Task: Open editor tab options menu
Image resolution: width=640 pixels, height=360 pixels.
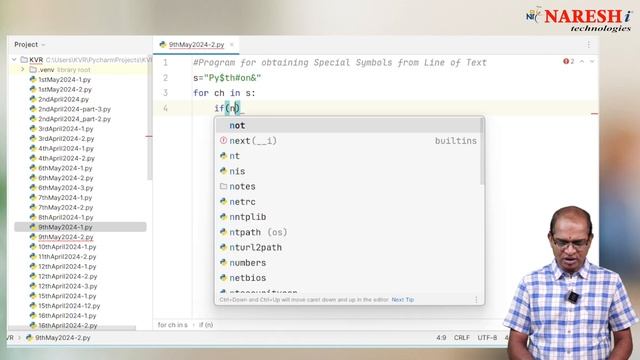Action: click(589, 44)
